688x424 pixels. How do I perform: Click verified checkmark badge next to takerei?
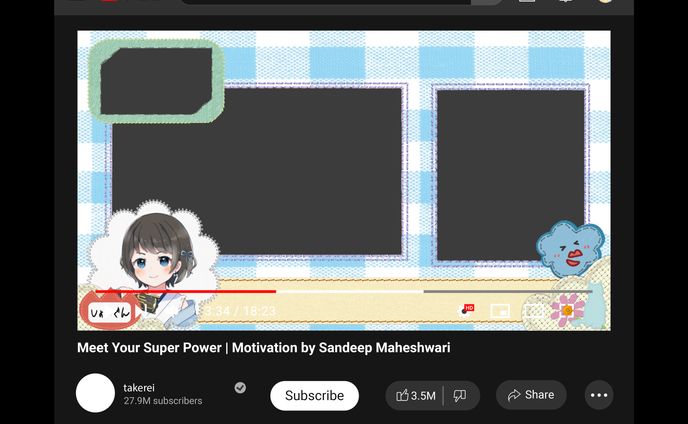pyautogui.click(x=240, y=388)
